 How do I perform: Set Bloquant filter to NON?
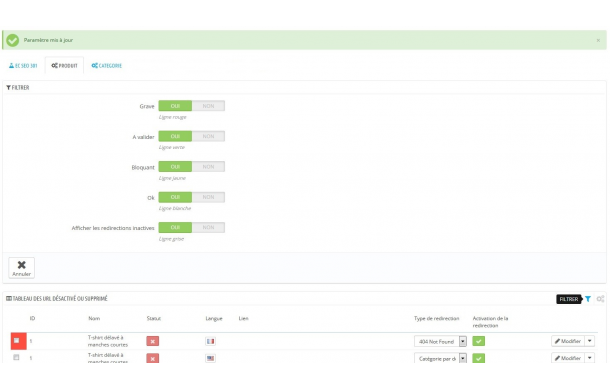point(208,167)
